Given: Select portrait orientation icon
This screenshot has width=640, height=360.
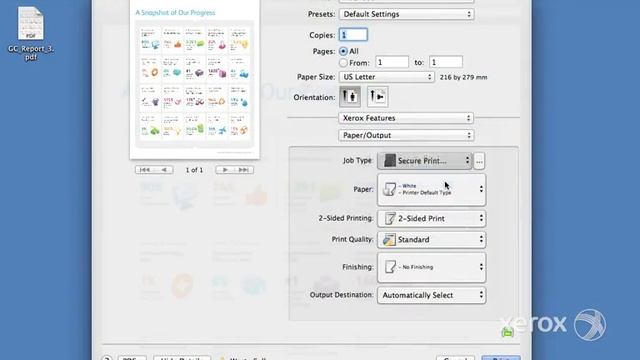Looking at the screenshot, I should click(350, 97).
